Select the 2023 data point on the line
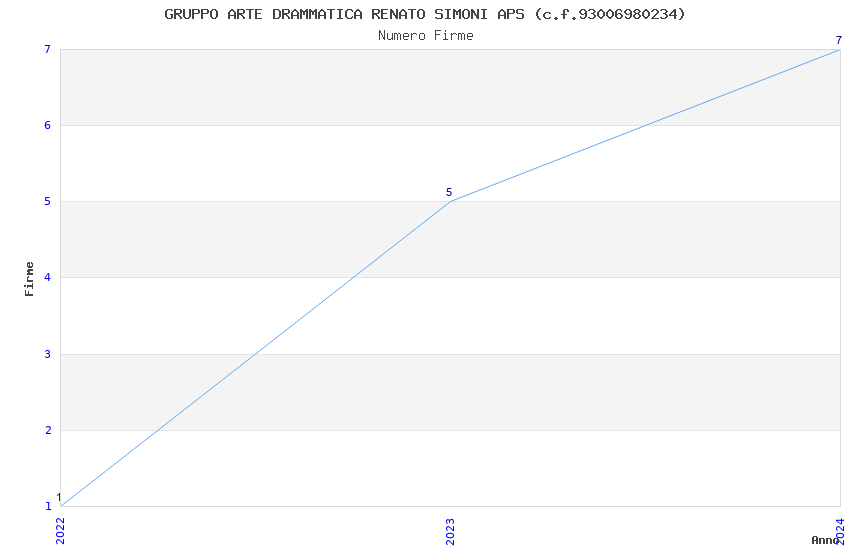 450,202
